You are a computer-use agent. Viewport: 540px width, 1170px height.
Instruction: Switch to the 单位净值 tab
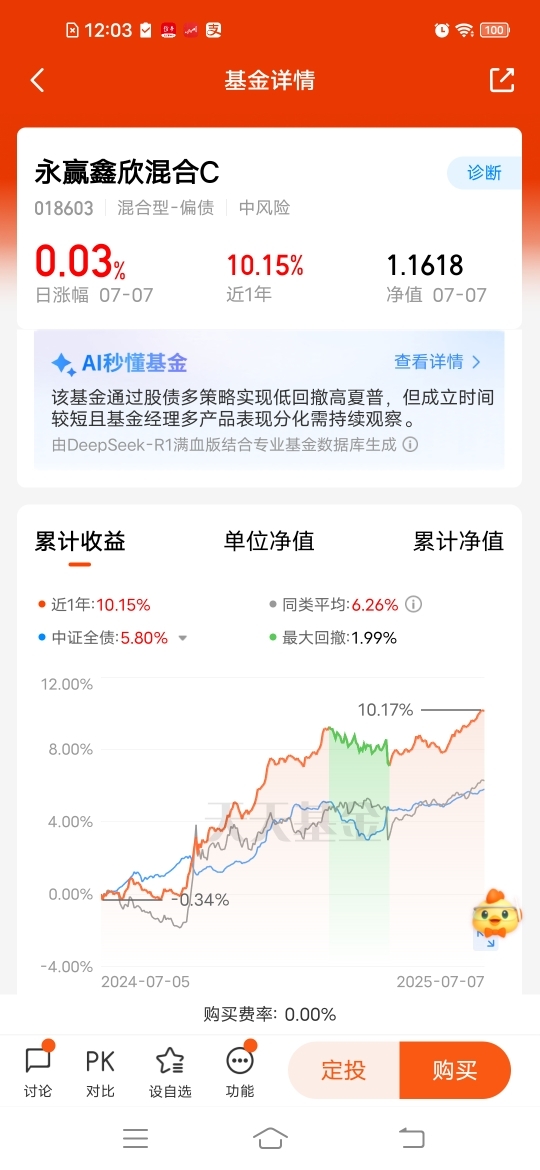pos(269,541)
